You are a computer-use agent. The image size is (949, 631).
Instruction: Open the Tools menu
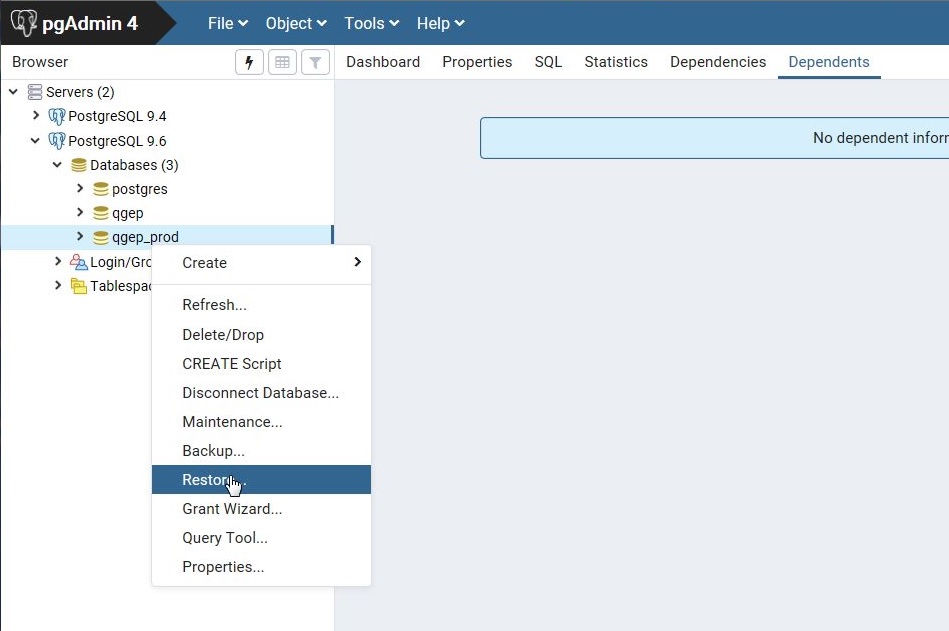coord(367,23)
